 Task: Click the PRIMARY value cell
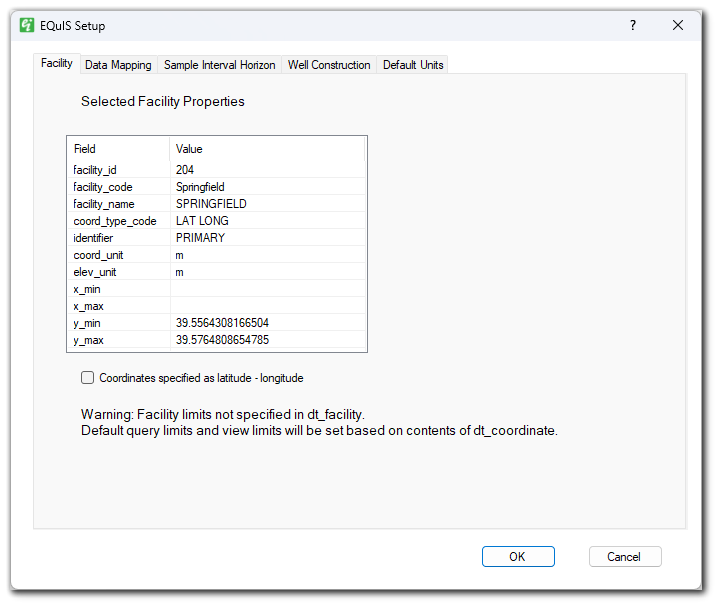click(268, 238)
